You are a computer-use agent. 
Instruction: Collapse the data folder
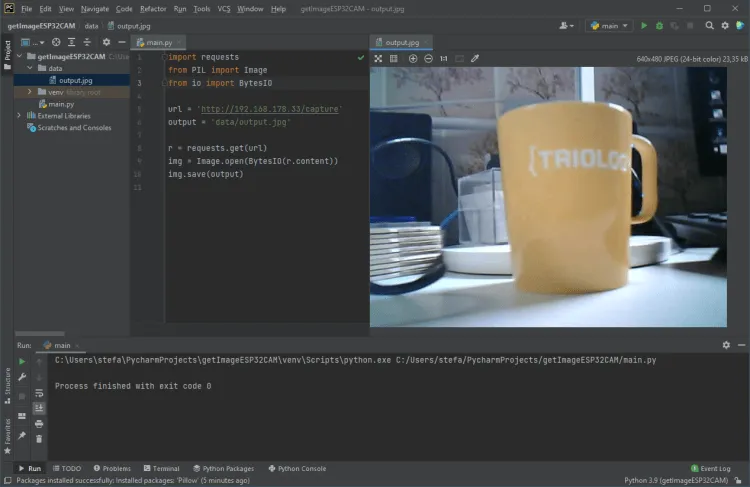[30, 68]
